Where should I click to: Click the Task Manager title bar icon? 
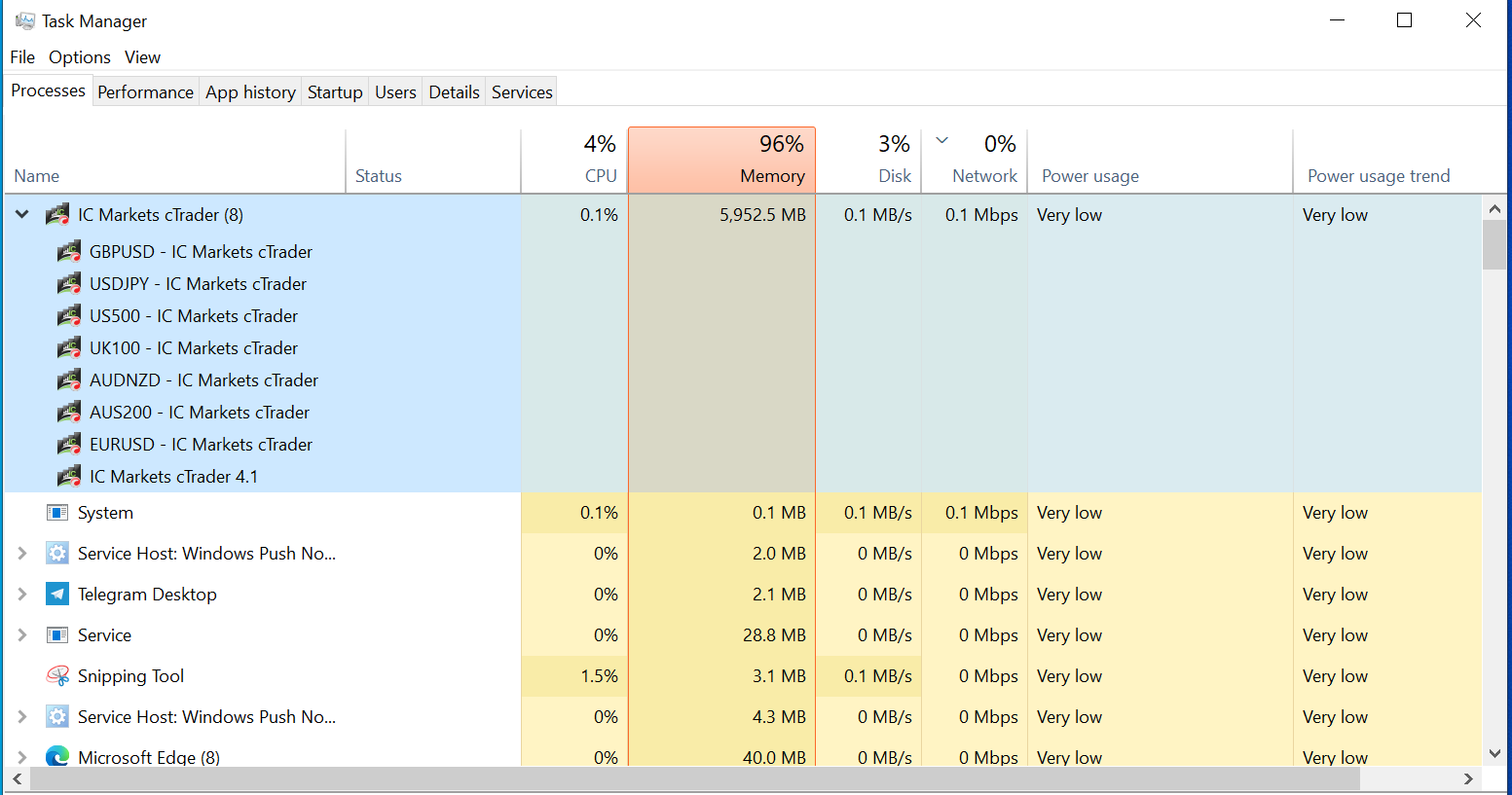pos(25,20)
